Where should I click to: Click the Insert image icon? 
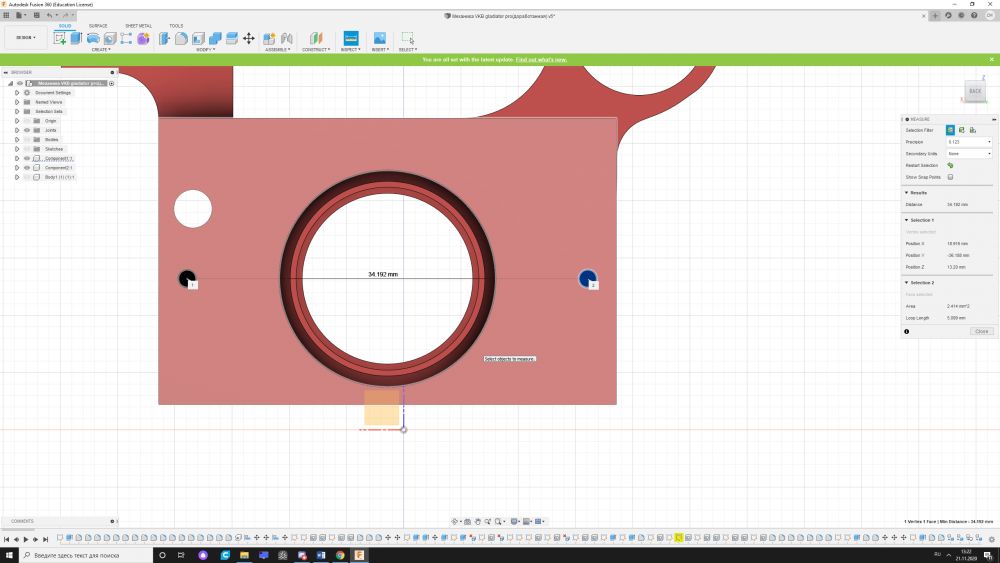[380, 38]
